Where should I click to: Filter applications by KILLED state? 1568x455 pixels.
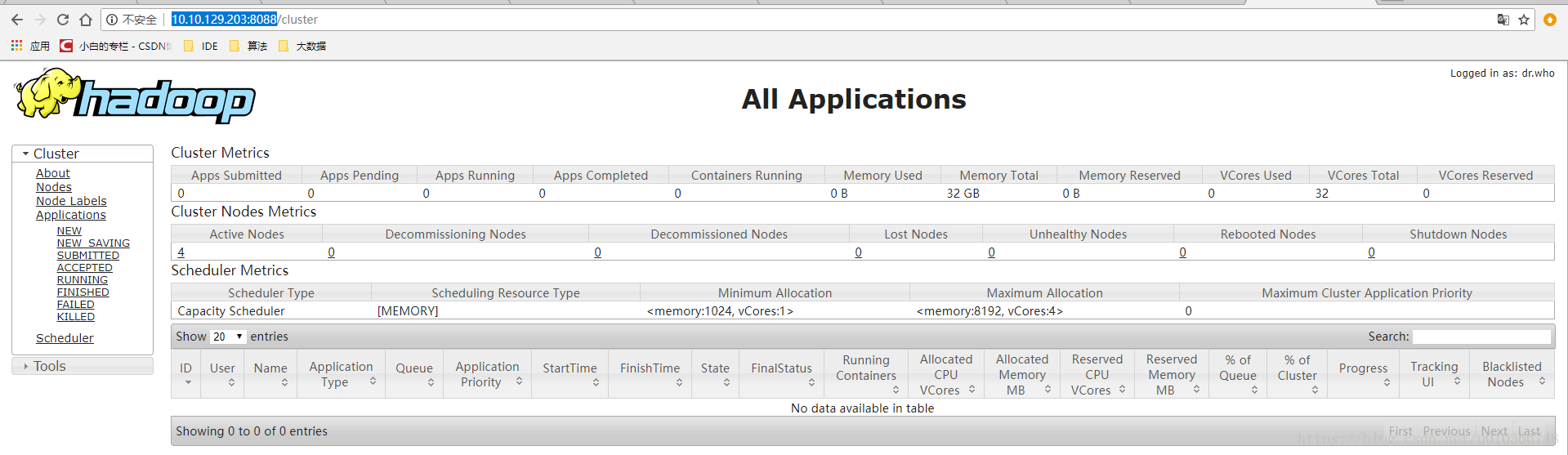(76, 317)
